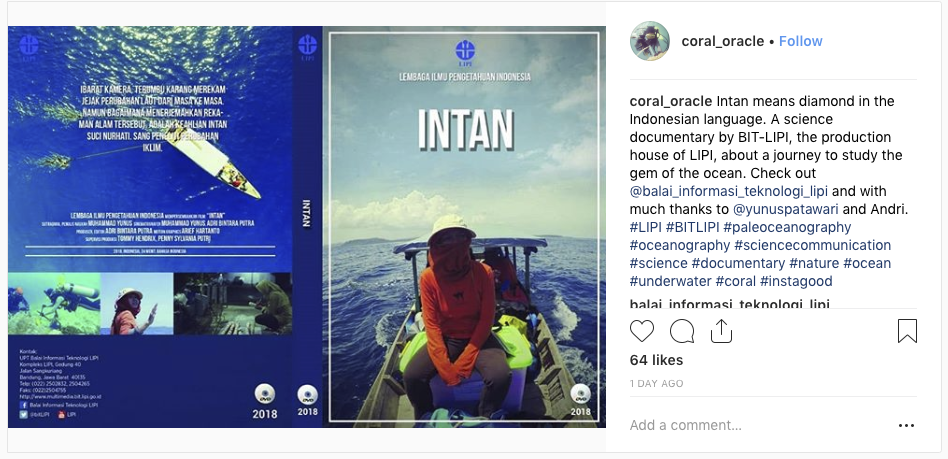Open @yunuspatawari mention link
948x459 pixels.
(x=785, y=209)
